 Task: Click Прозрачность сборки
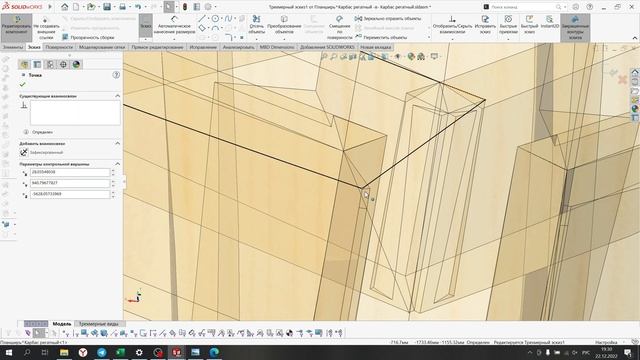pos(88,37)
